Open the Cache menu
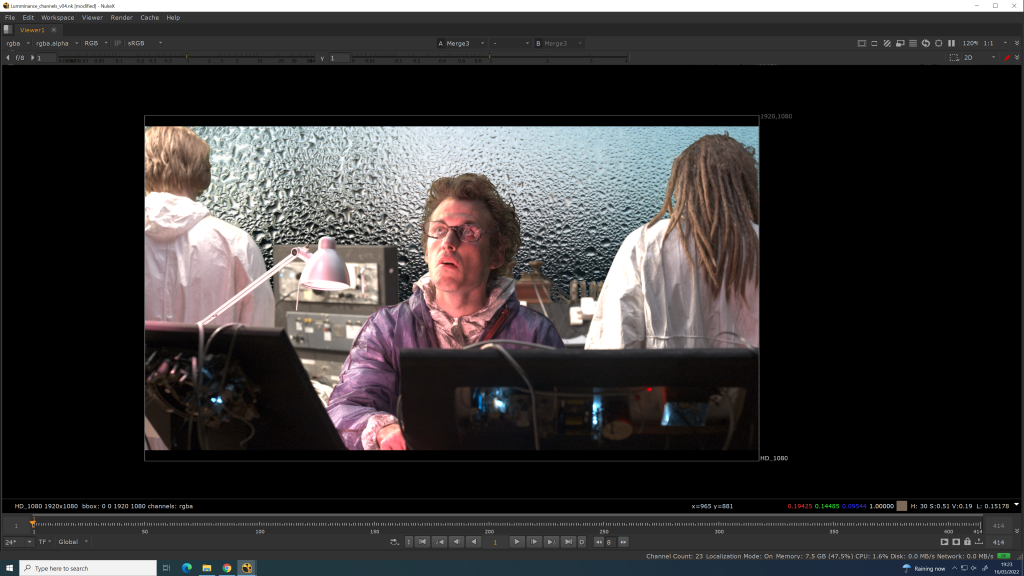Screen dimensions: 1024x576 pyautogui.click(x=150, y=18)
